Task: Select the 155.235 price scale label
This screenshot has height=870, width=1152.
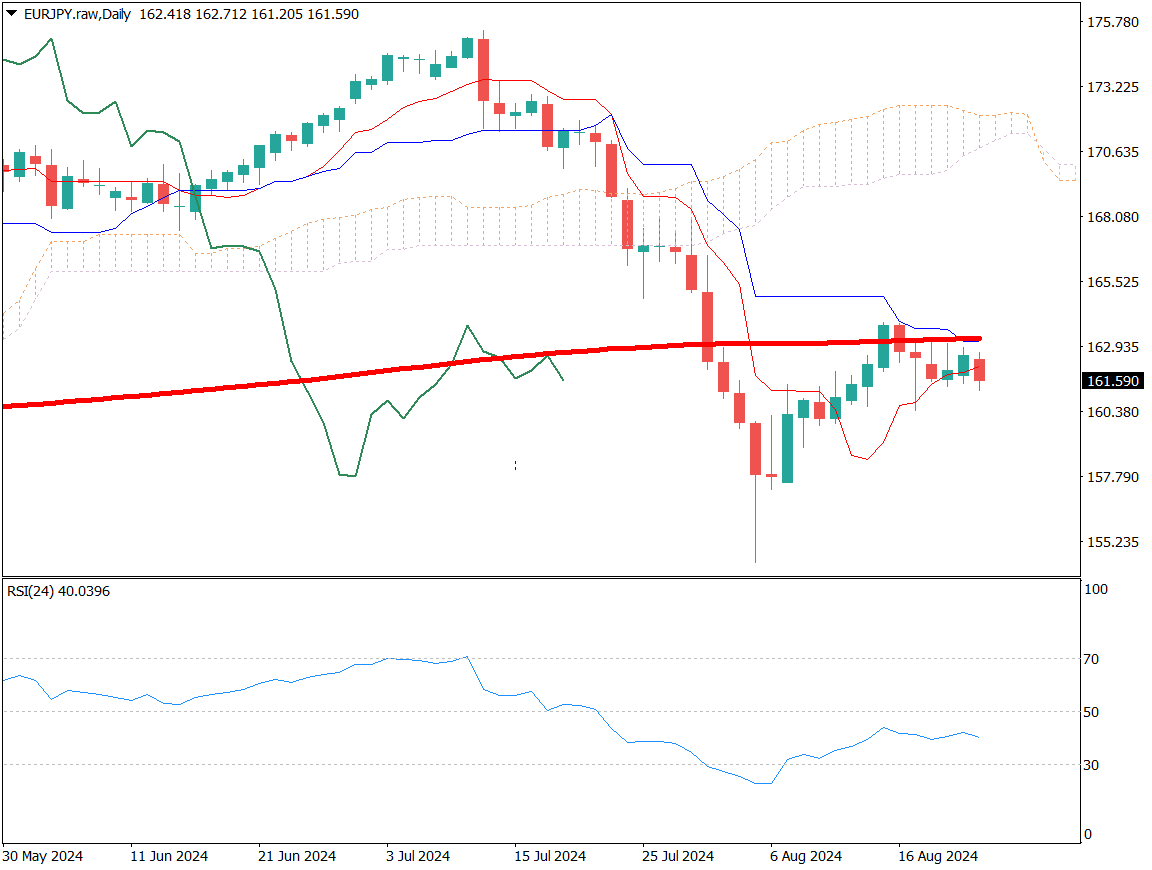Action: tap(1113, 542)
